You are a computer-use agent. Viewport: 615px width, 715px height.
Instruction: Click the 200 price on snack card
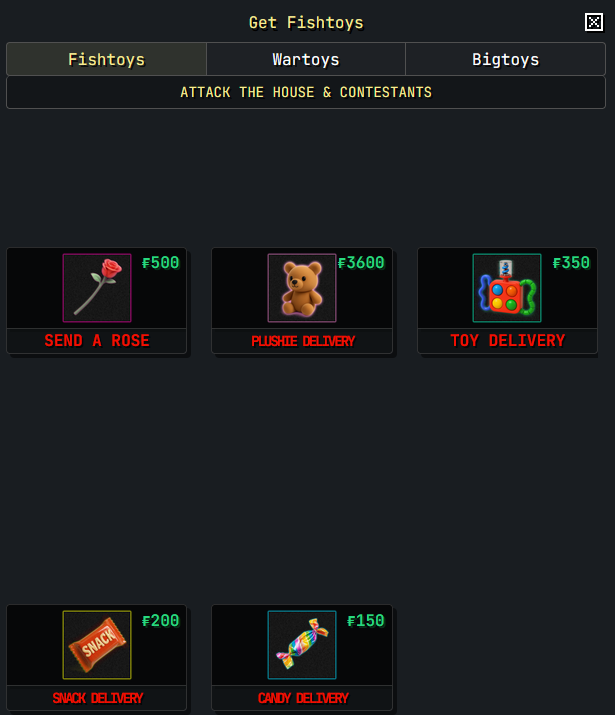tap(160, 621)
